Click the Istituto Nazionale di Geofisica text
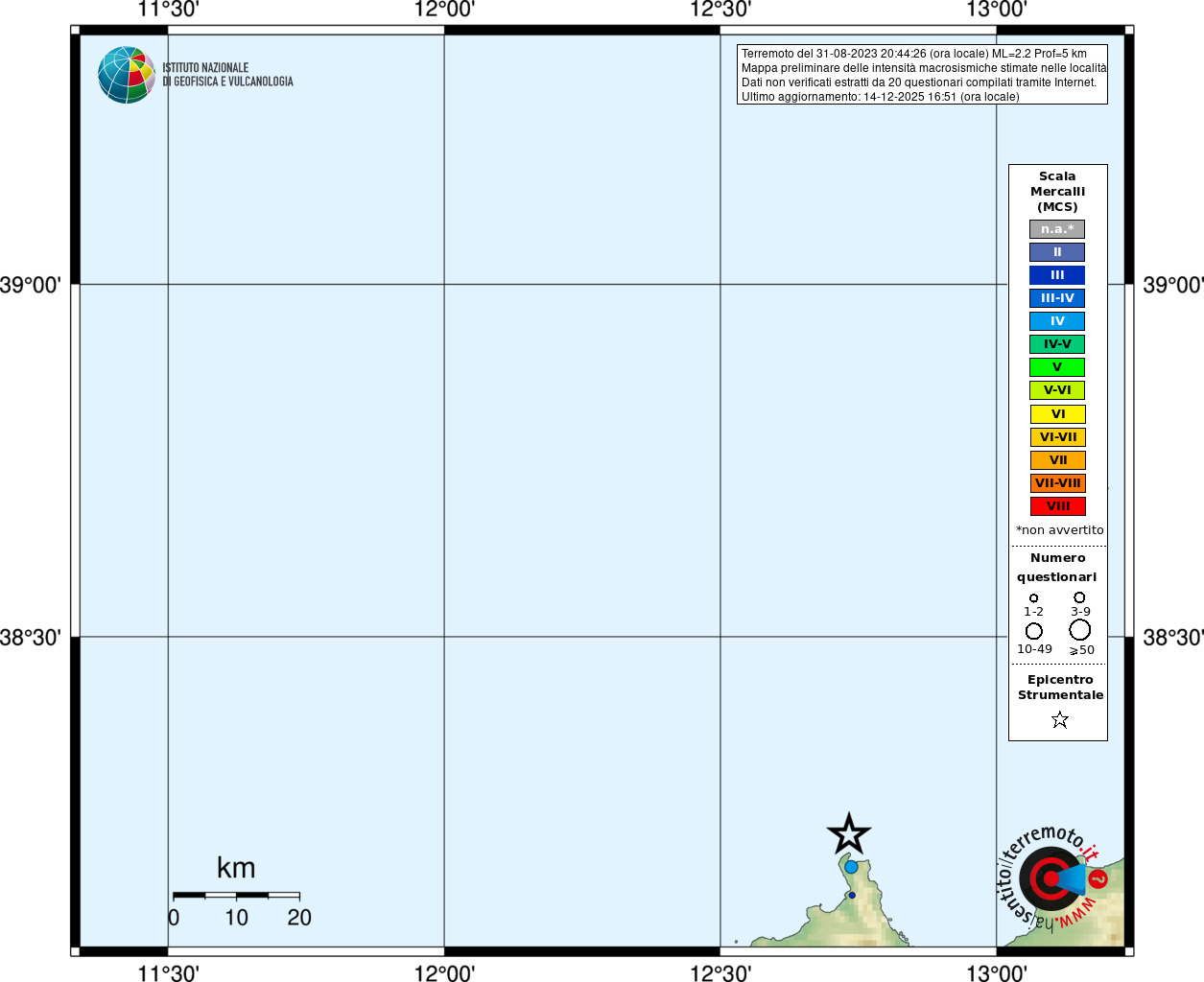This screenshot has height=982, width=1204. 227,75
